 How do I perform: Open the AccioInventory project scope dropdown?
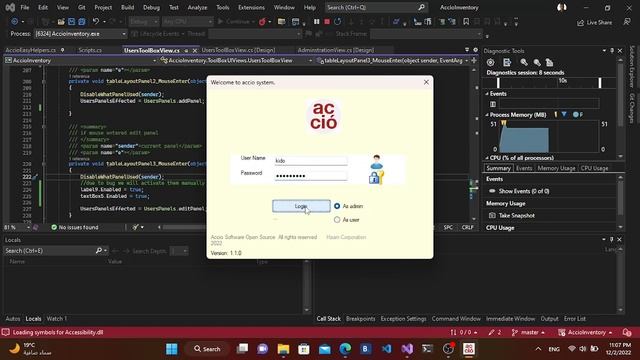pos(80,60)
